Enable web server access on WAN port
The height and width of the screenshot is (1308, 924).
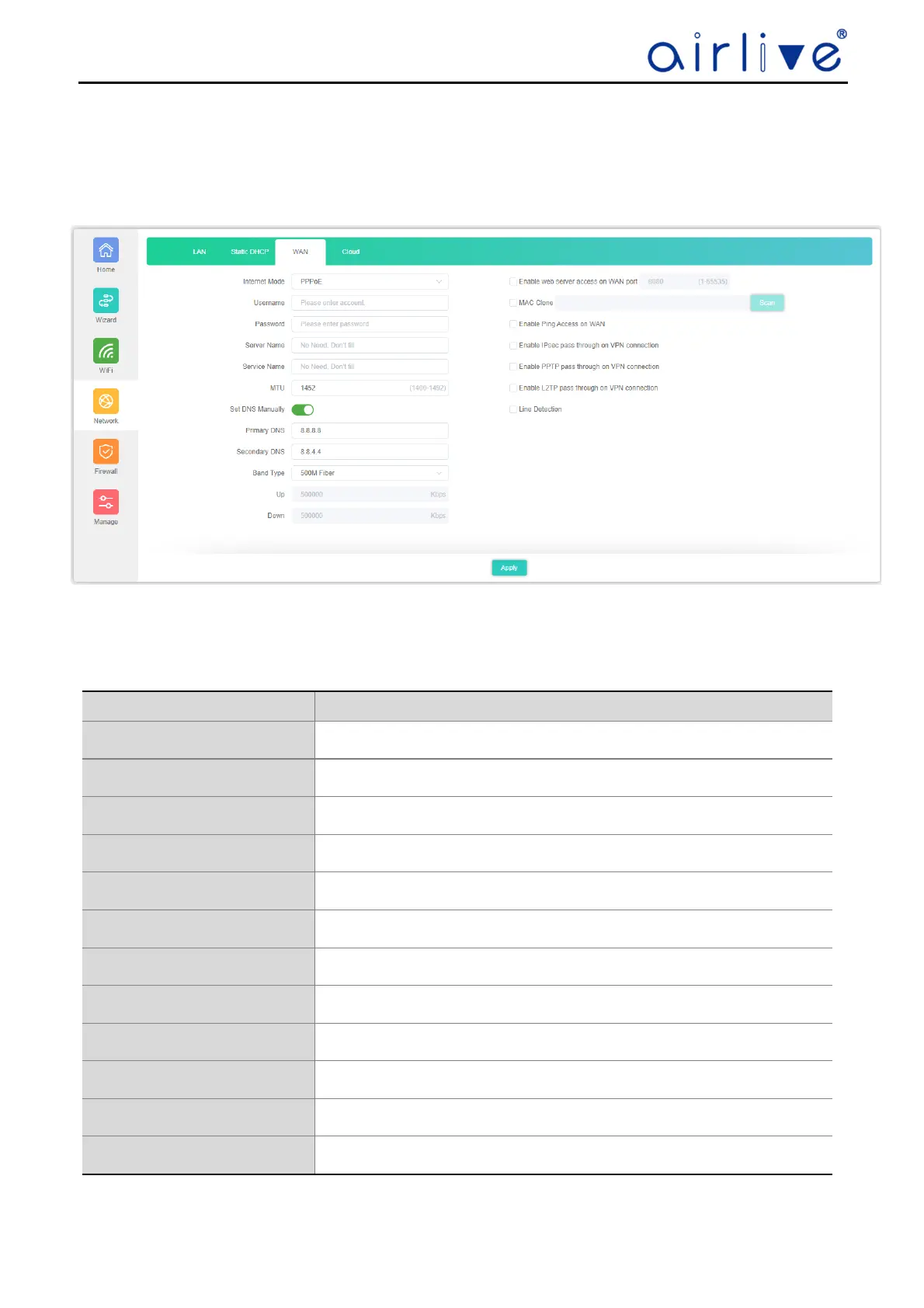click(x=513, y=282)
